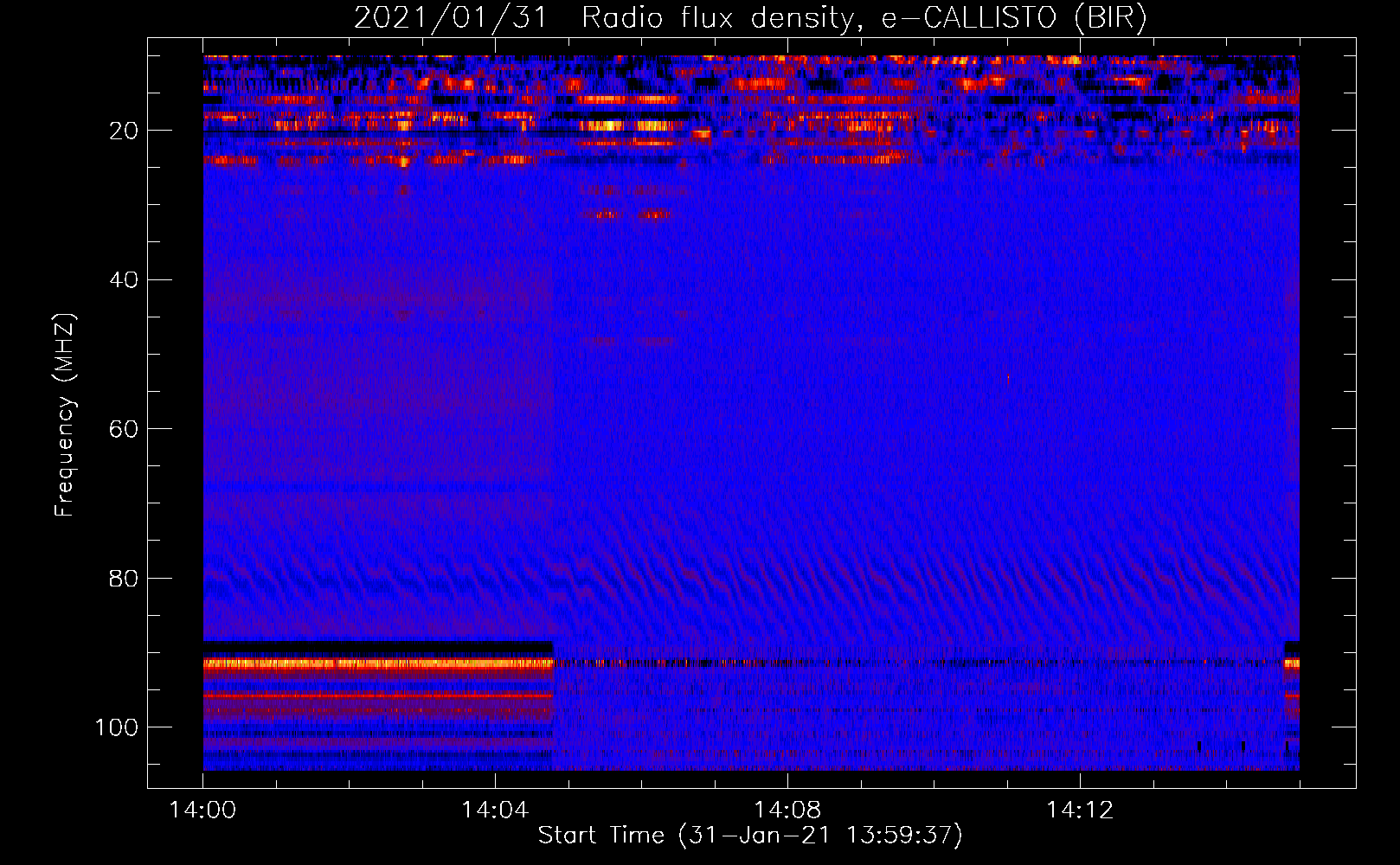This screenshot has height=865, width=1400.
Task: Click the "14:00" time tick label
Action: point(203,811)
